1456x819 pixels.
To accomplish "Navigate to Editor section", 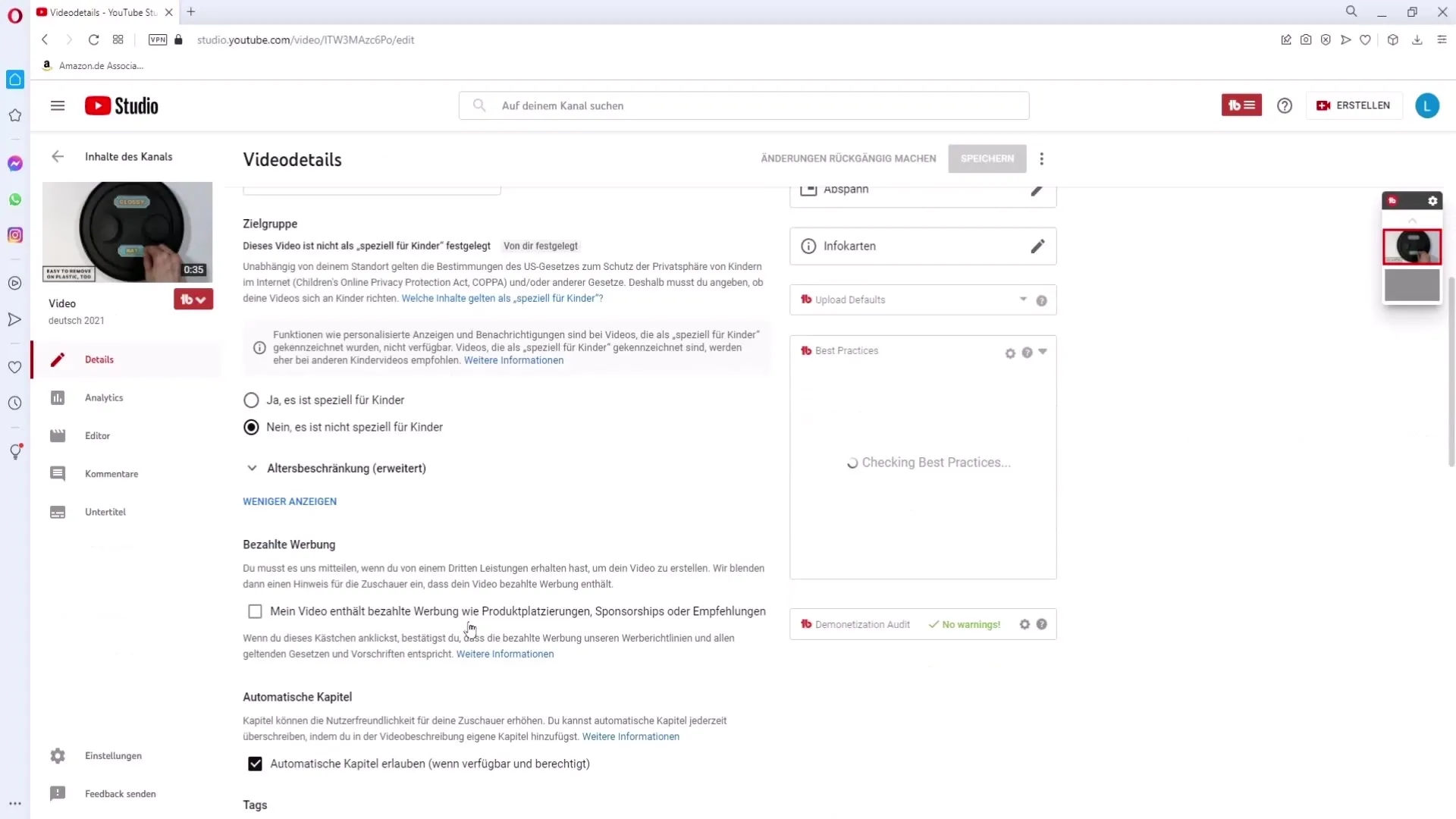I will click(x=97, y=436).
